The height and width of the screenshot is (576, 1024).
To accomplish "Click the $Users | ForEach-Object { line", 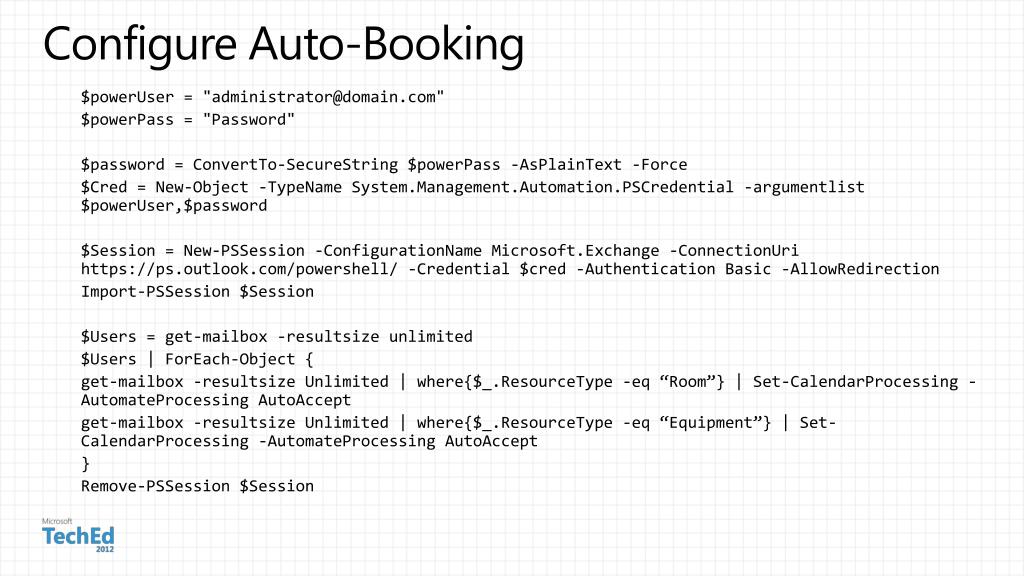I will pos(197,359).
